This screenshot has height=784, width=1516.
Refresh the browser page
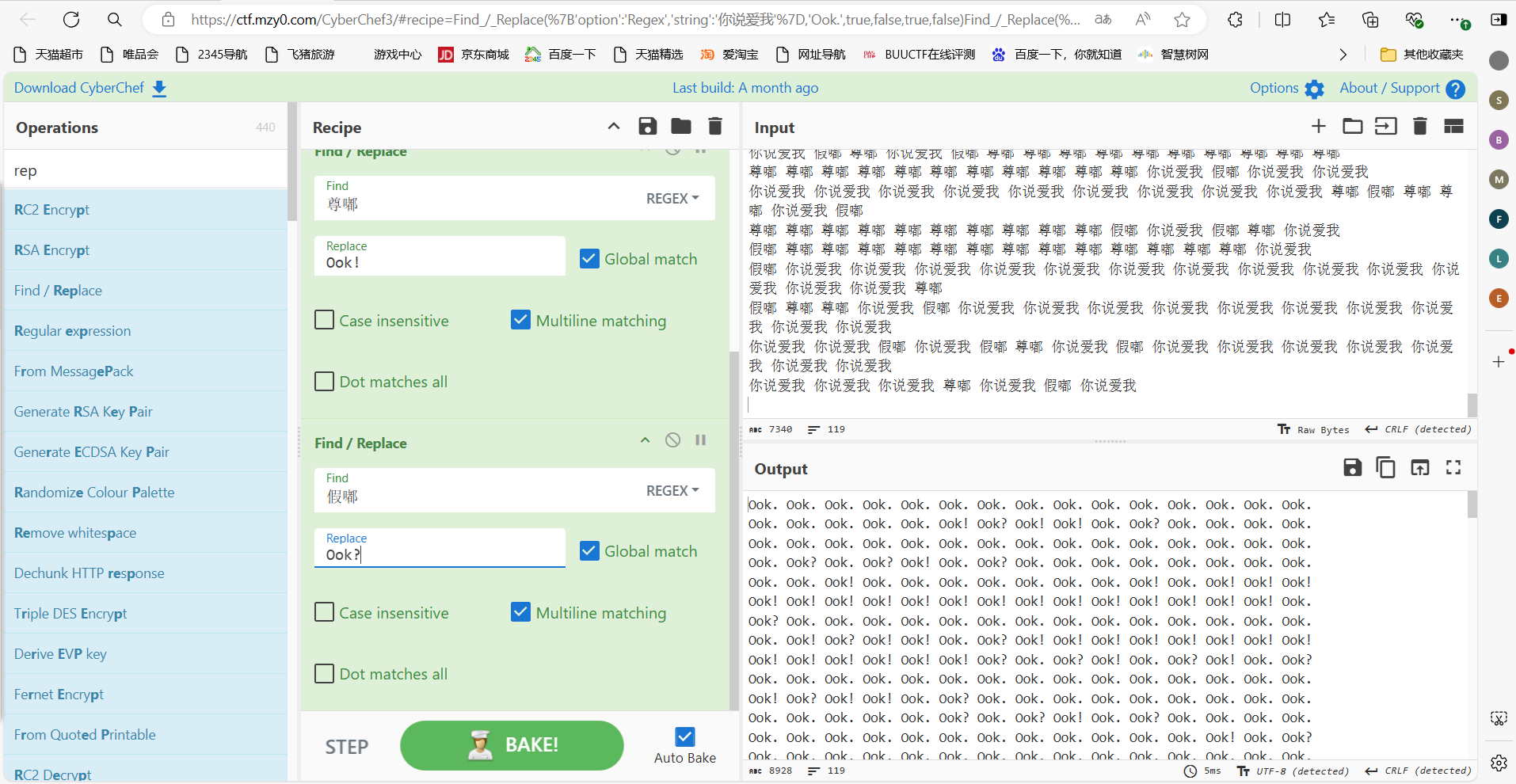coord(71,20)
